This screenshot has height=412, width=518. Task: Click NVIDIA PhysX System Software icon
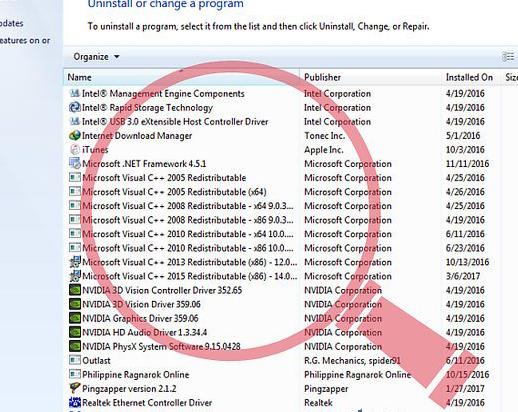[75, 346]
